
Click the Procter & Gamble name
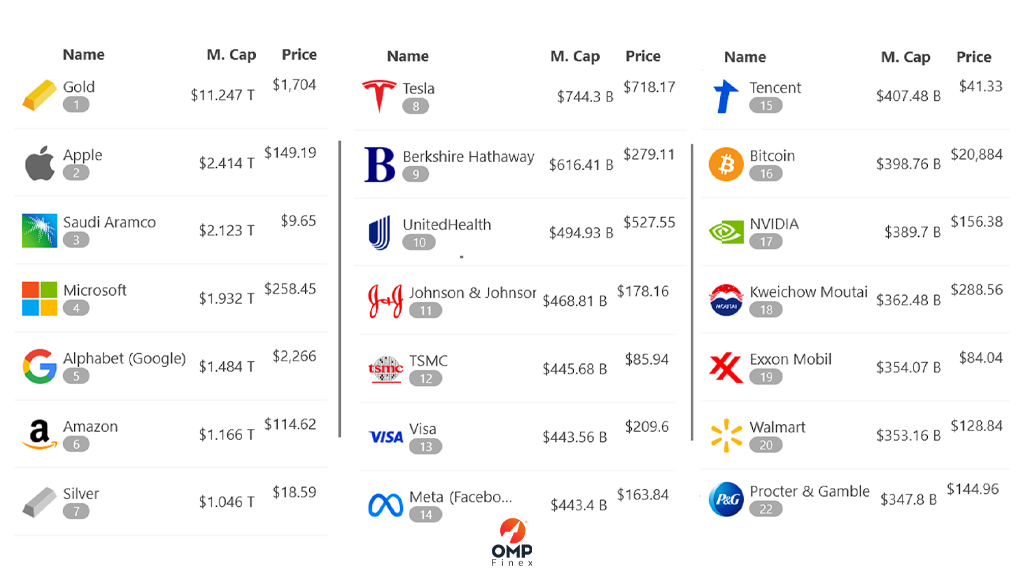coord(809,491)
